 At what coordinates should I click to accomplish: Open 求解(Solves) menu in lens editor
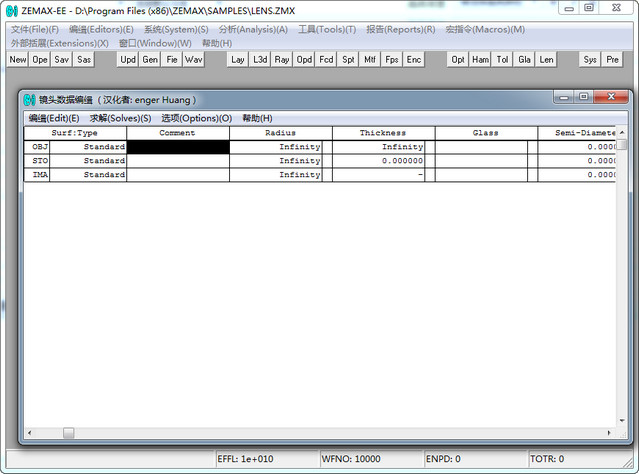tap(120, 118)
